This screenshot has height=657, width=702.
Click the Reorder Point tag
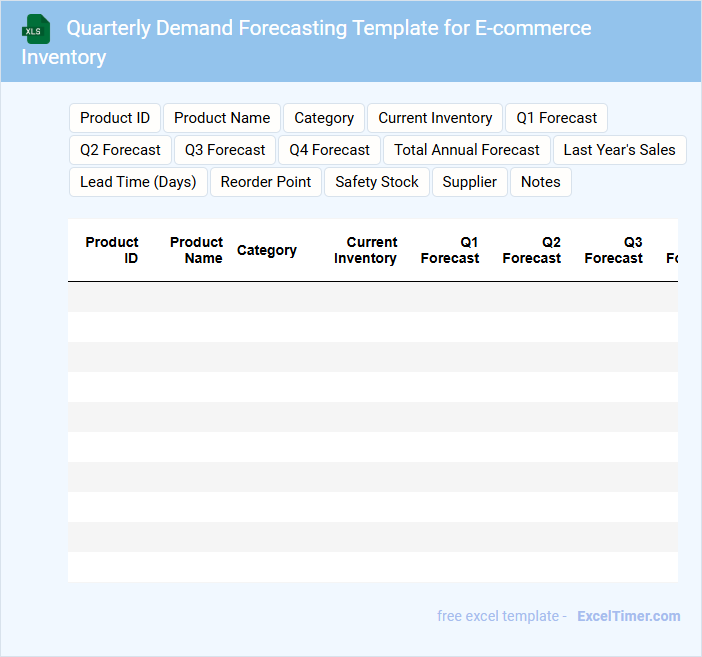coord(266,182)
